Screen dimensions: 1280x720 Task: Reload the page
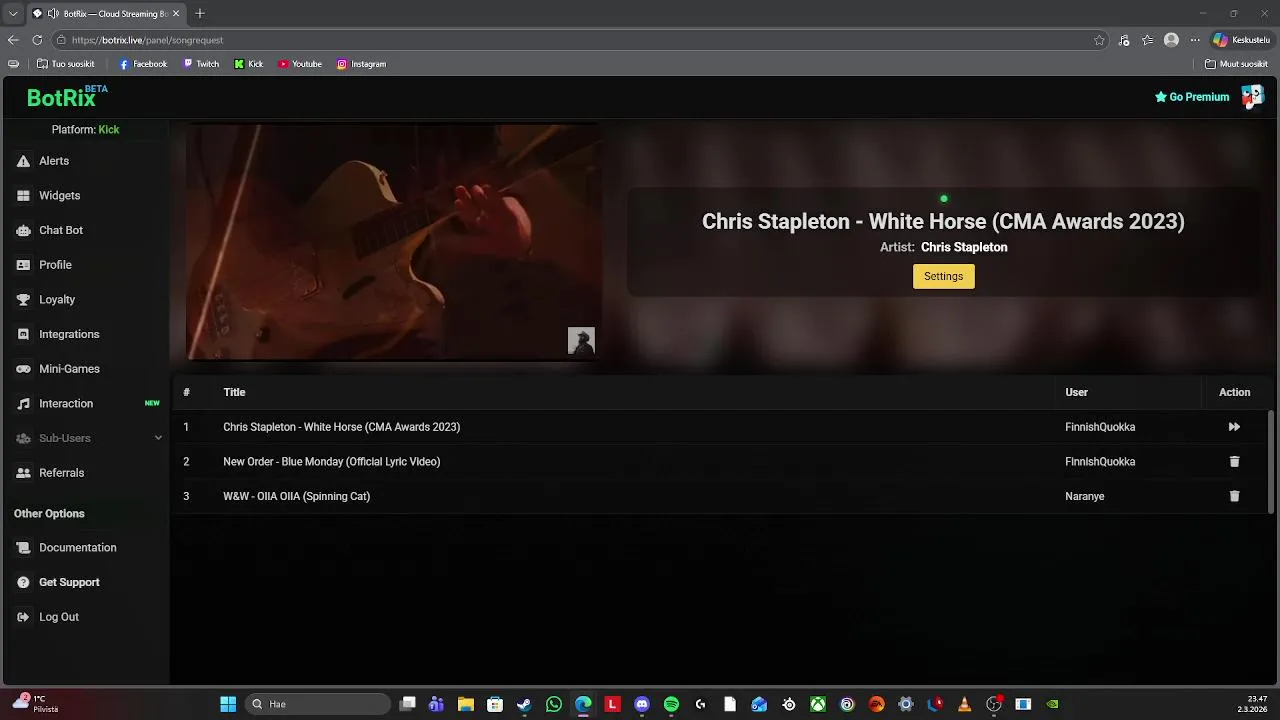[x=37, y=40]
